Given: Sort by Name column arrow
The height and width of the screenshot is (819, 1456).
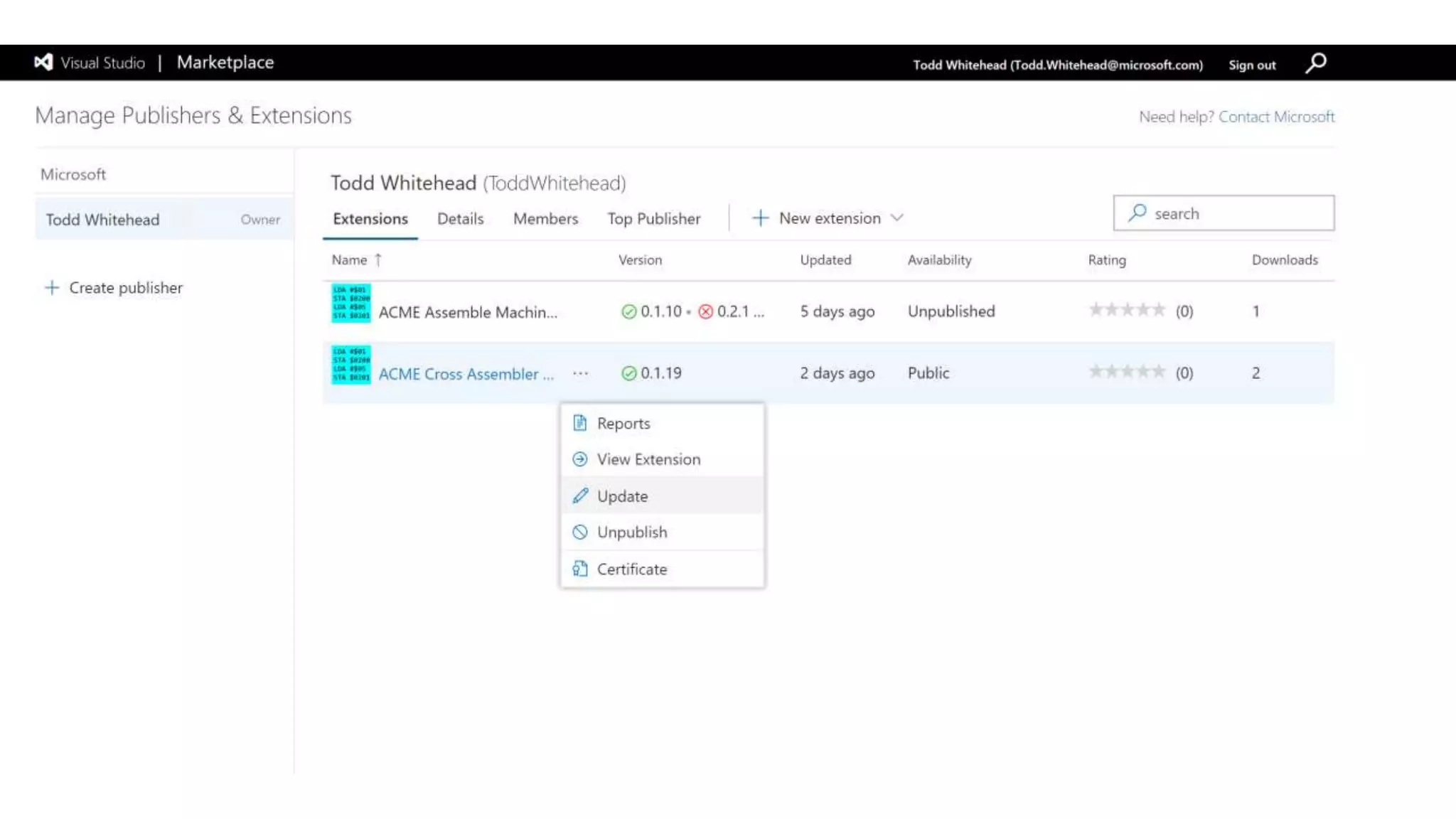Looking at the screenshot, I should pos(378,260).
